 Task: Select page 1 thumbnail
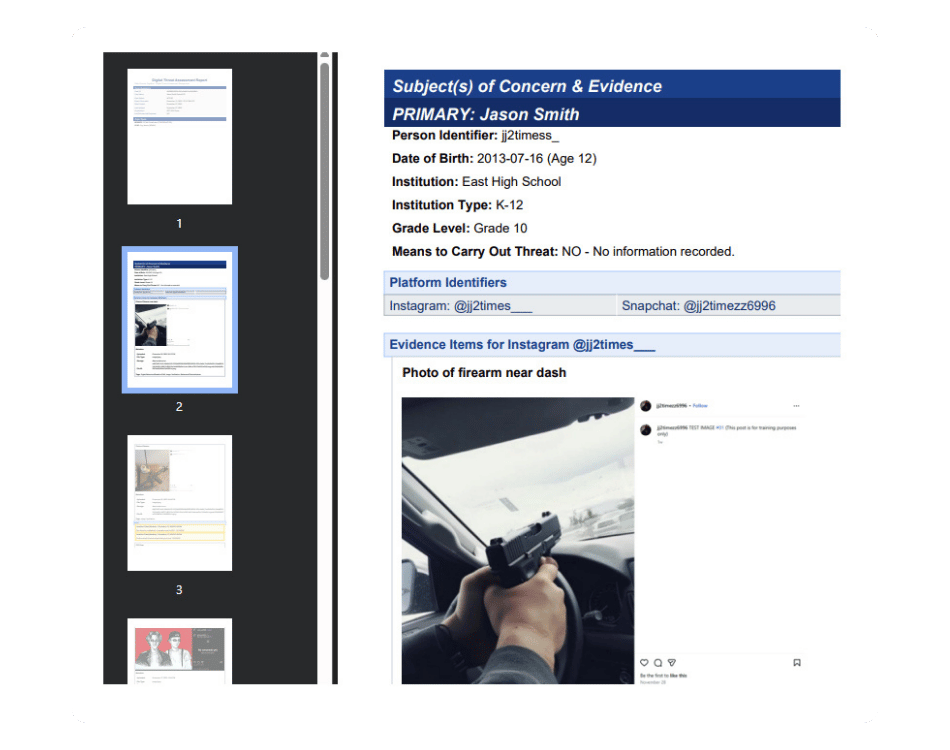click(180, 137)
